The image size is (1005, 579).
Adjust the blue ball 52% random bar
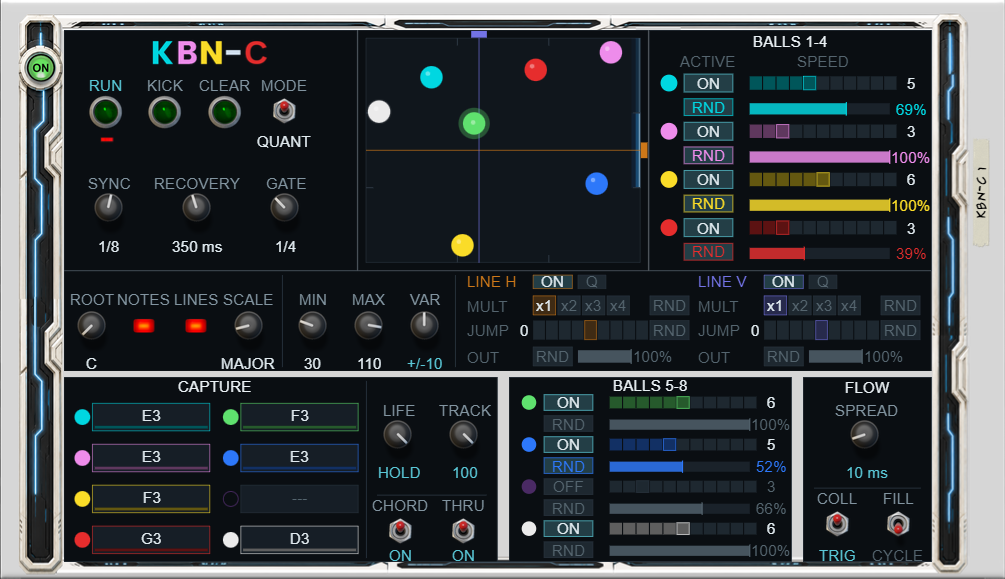click(x=679, y=467)
